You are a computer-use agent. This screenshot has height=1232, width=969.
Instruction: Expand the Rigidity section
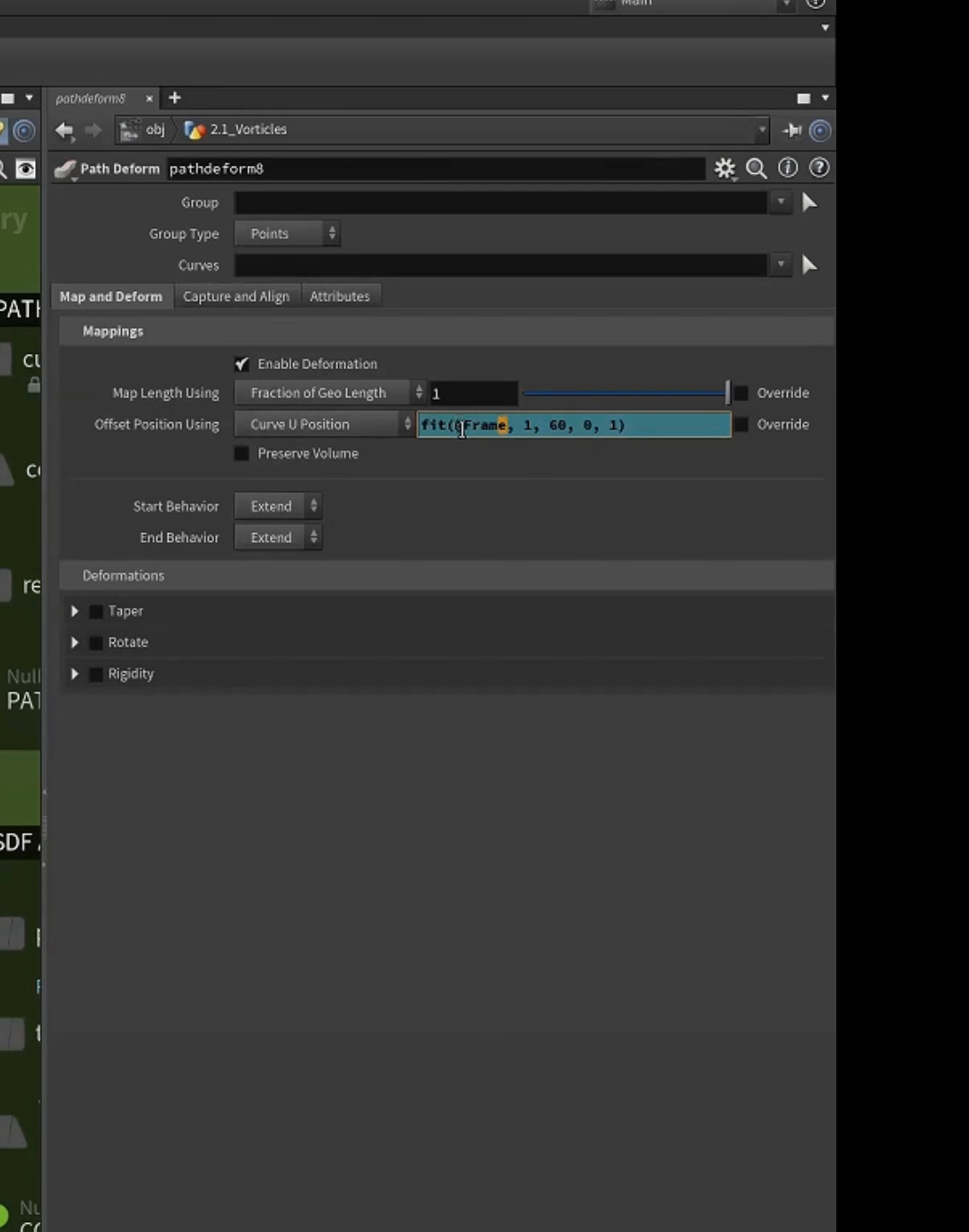75,674
